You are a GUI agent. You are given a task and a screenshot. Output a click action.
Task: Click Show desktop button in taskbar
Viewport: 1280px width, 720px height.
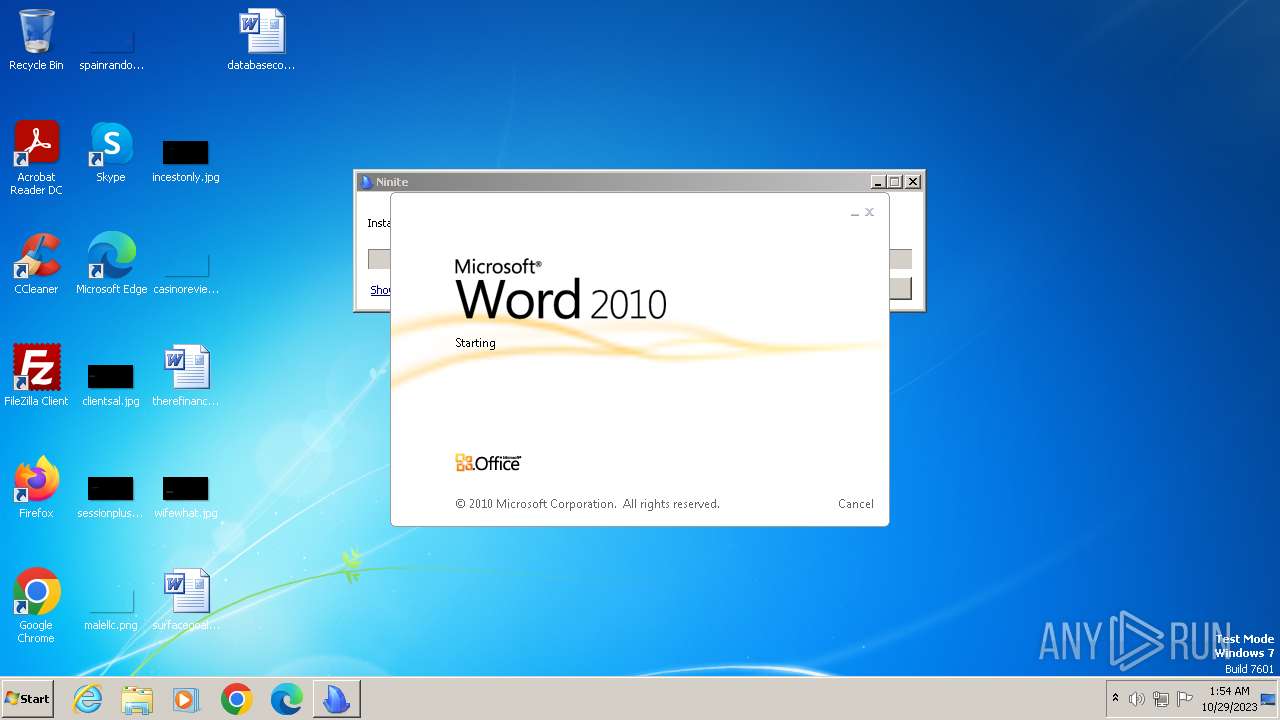tap(1269, 699)
